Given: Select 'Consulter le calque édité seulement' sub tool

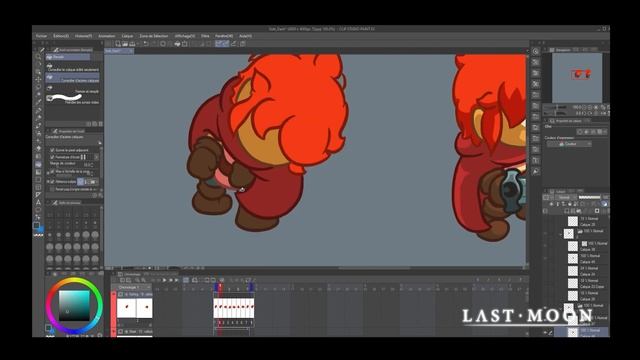Looking at the screenshot, I should 73,67.
